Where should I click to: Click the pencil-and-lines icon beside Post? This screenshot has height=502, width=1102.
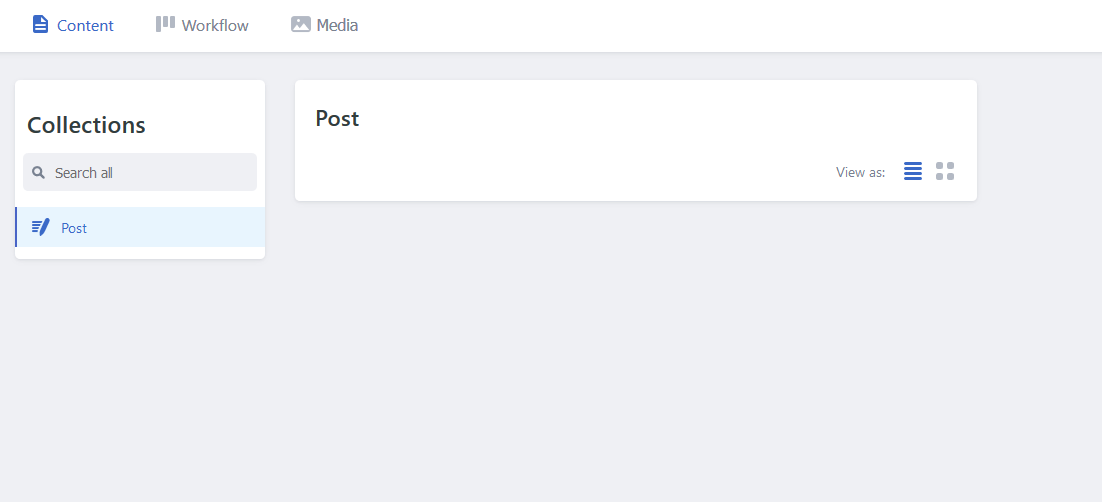pos(41,227)
